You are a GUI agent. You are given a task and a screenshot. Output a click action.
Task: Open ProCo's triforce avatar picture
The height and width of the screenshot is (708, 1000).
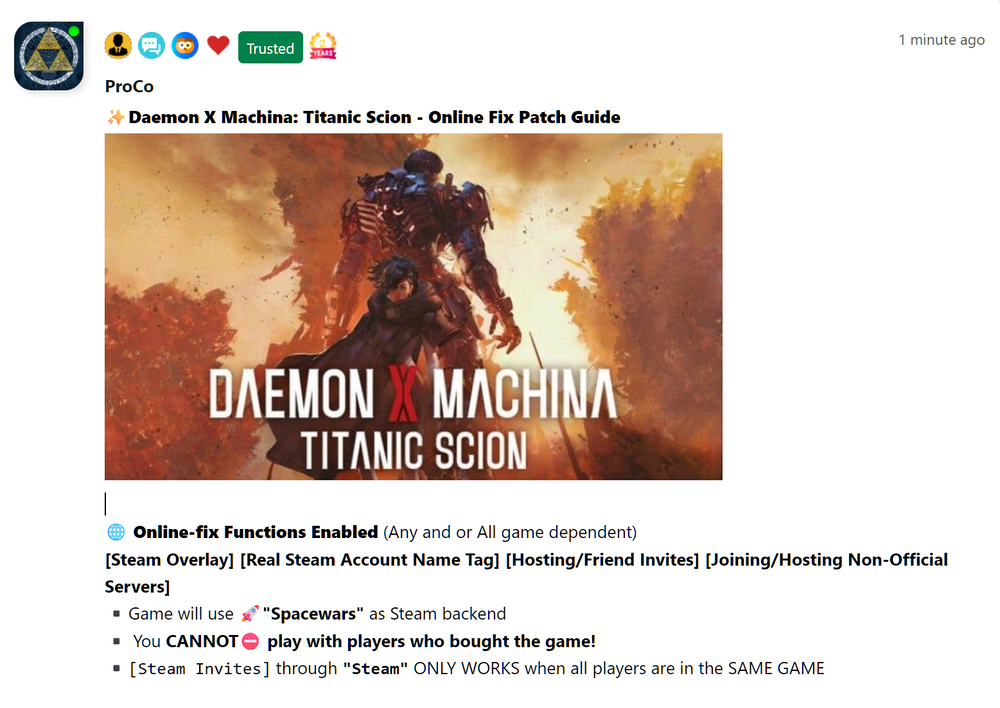[x=48, y=55]
